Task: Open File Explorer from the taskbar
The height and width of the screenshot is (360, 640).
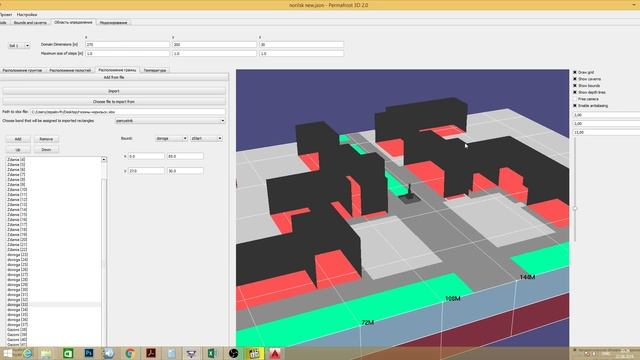Action: (46, 353)
